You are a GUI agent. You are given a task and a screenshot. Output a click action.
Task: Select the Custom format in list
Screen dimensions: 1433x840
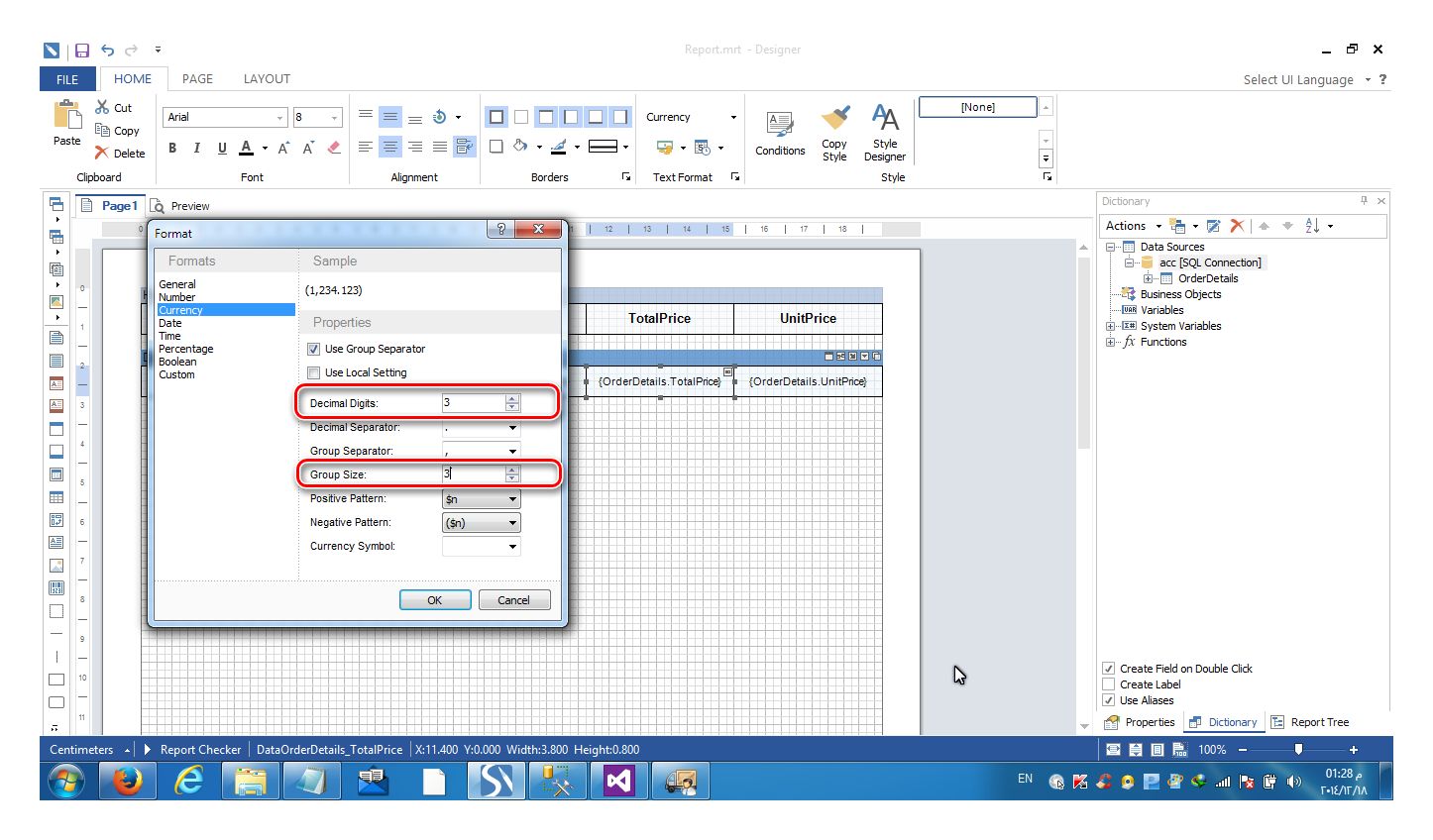(x=176, y=374)
